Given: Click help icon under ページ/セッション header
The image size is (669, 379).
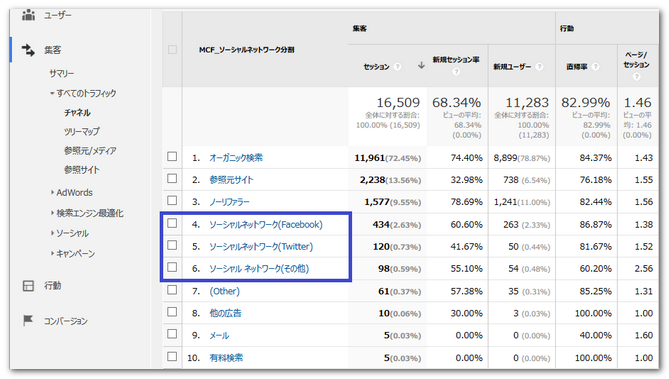Looking at the screenshot, I should pos(637,76).
